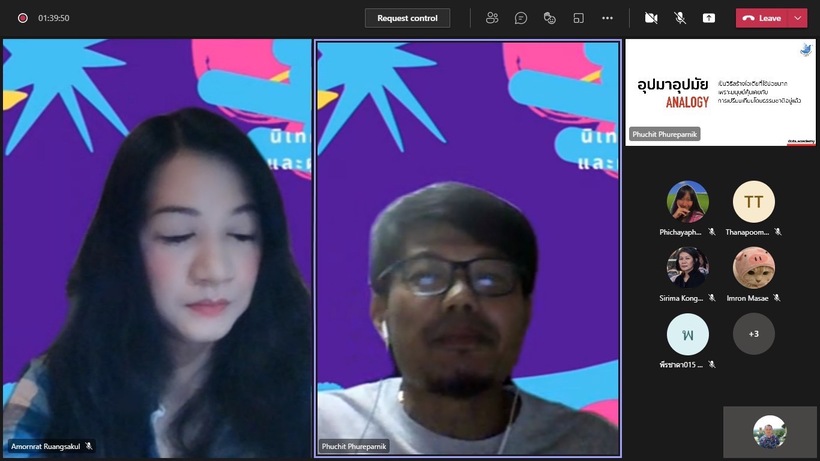
Task: Show the +3 additional participants
Action: 753,334
